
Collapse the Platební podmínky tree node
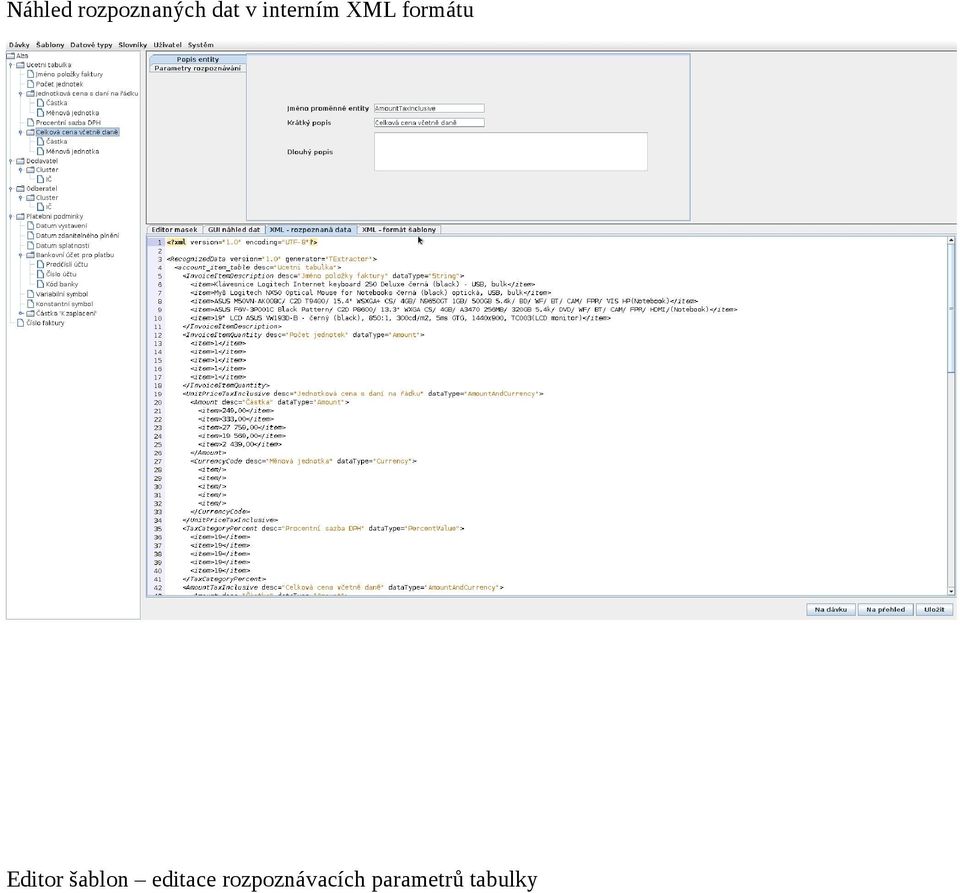11,217
